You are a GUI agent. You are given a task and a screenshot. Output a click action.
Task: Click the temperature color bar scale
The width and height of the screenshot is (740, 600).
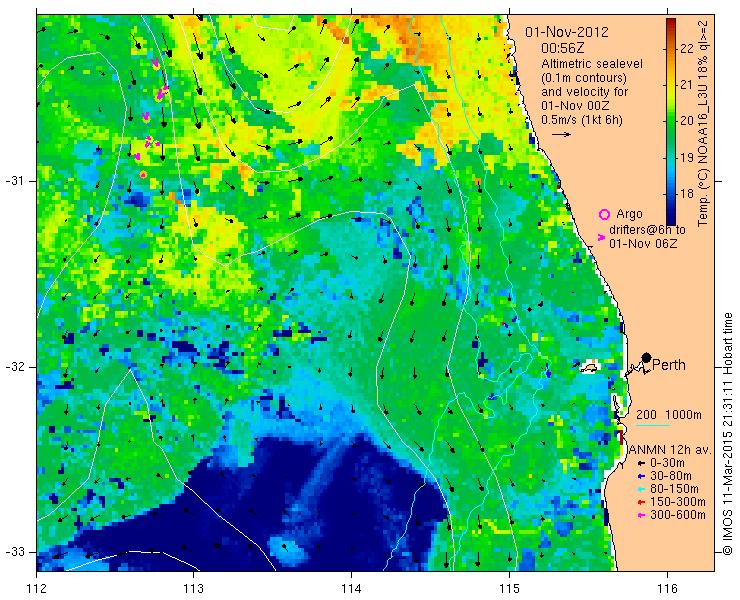point(671,122)
